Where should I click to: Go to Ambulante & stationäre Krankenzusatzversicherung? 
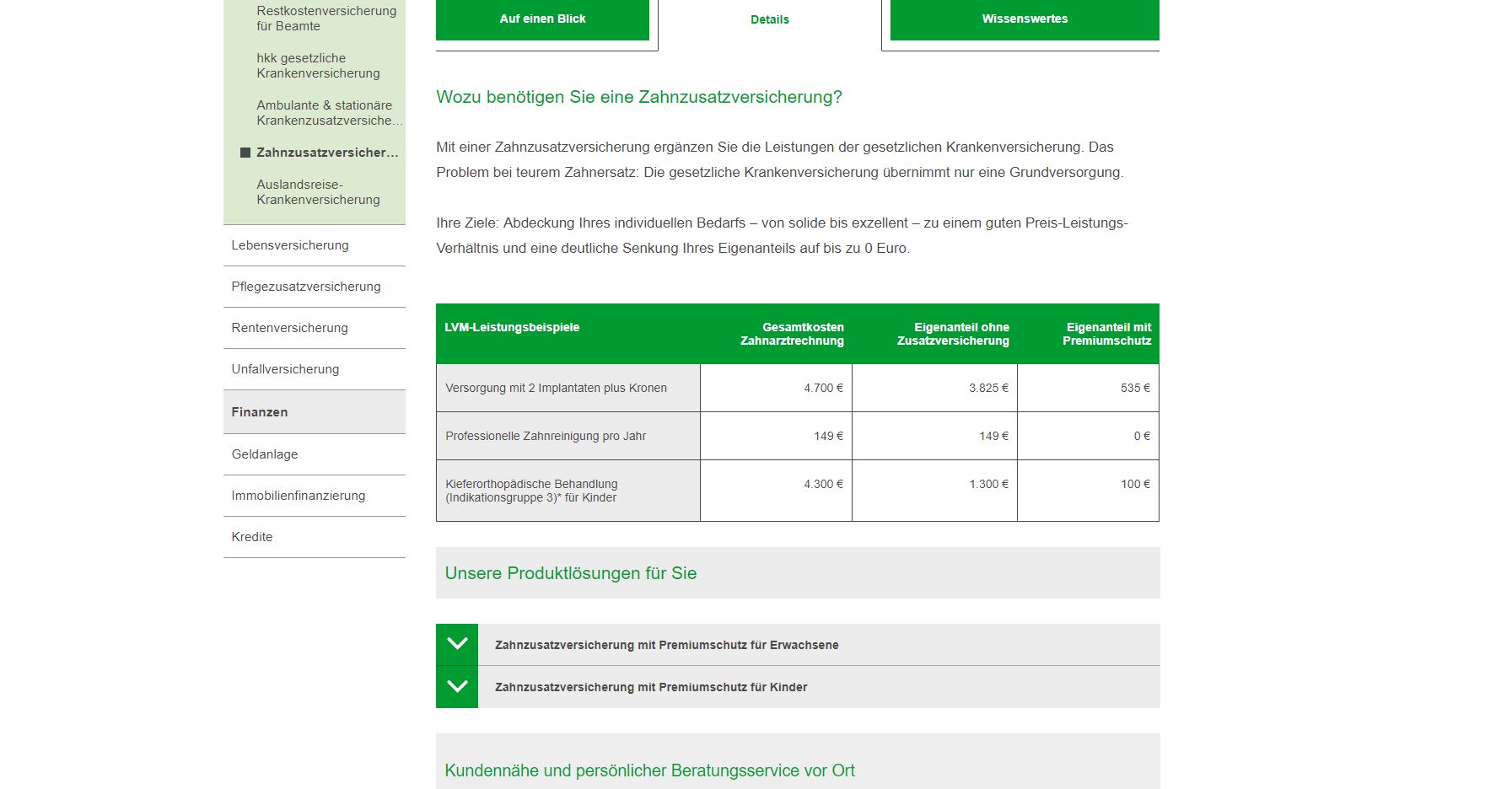(x=330, y=113)
